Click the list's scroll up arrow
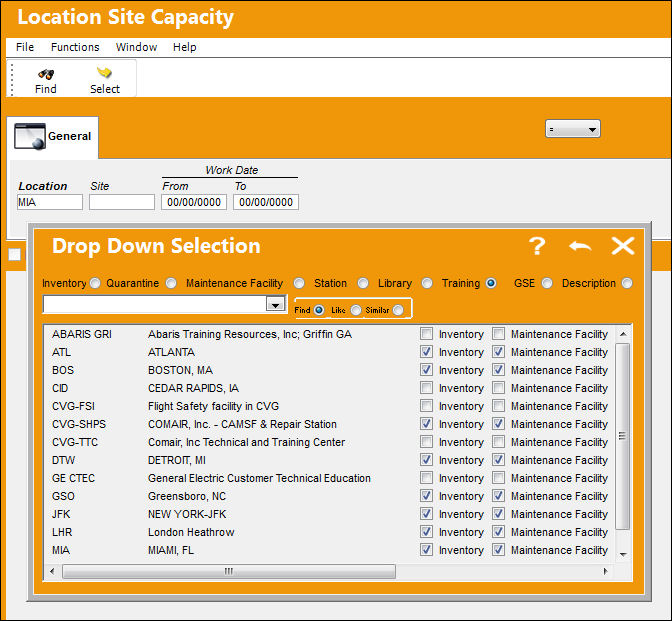 click(623, 334)
